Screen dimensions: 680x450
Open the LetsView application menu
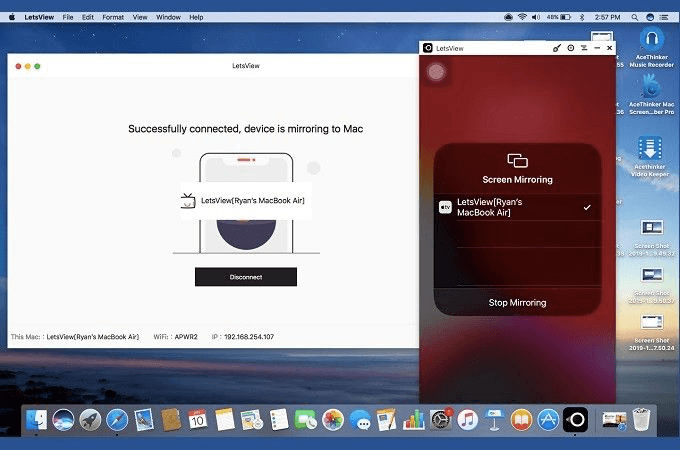click(39, 17)
